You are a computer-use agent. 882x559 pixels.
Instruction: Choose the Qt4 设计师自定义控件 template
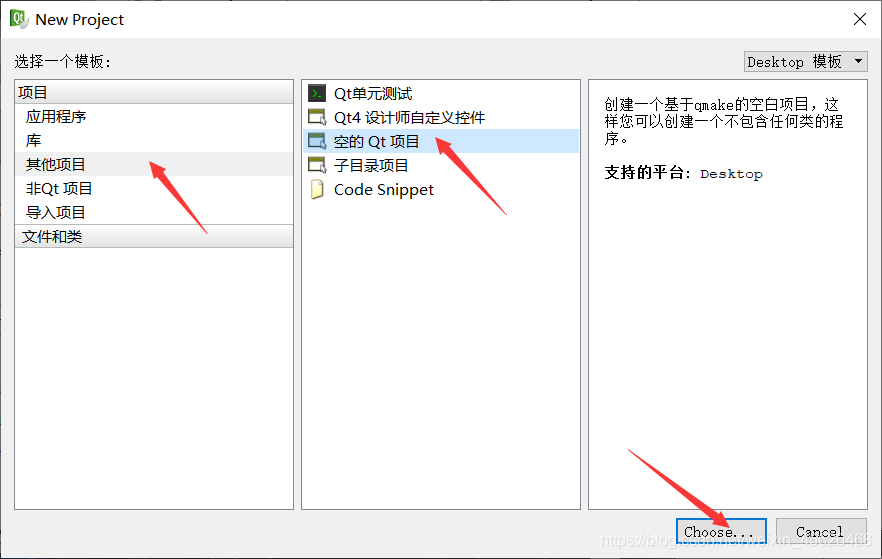pyautogui.click(x=441, y=117)
